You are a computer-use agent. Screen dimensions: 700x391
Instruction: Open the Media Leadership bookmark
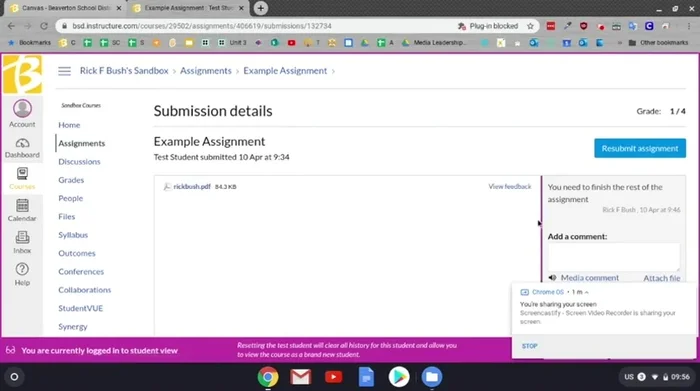(x=435, y=43)
